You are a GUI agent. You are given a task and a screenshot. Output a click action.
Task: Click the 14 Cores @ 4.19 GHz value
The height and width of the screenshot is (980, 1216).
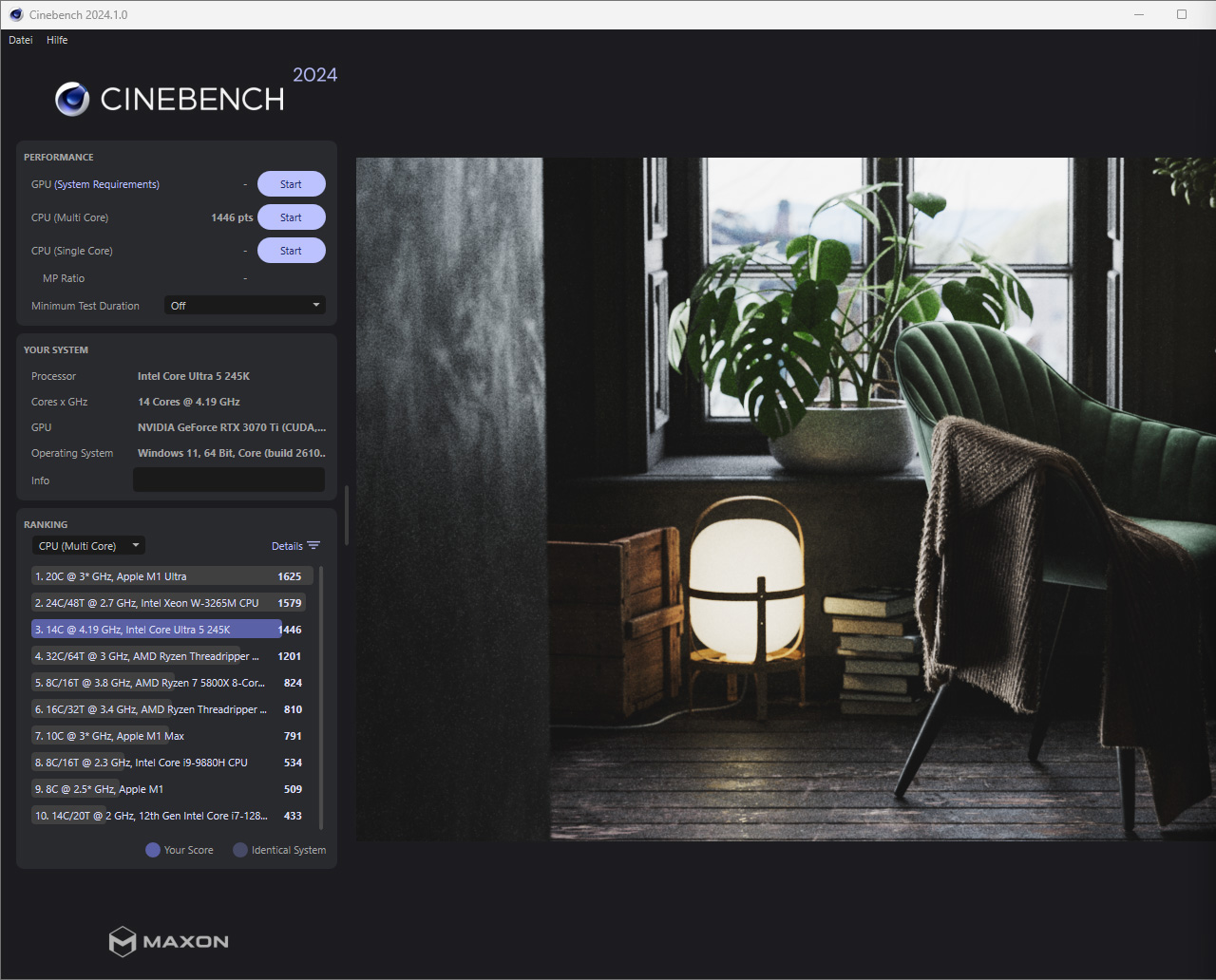[189, 402]
